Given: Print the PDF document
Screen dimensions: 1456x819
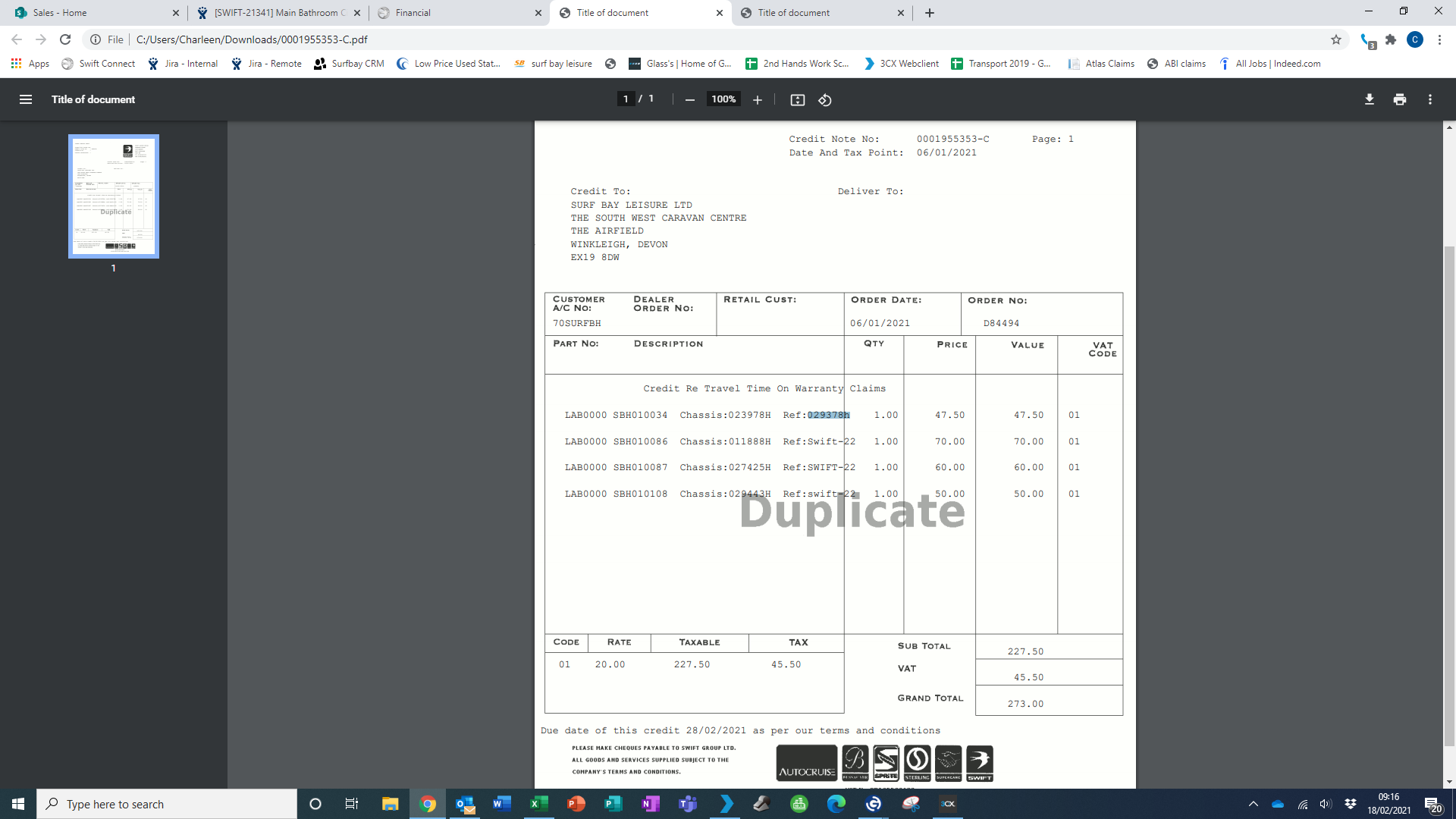Looking at the screenshot, I should [1399, 99].
